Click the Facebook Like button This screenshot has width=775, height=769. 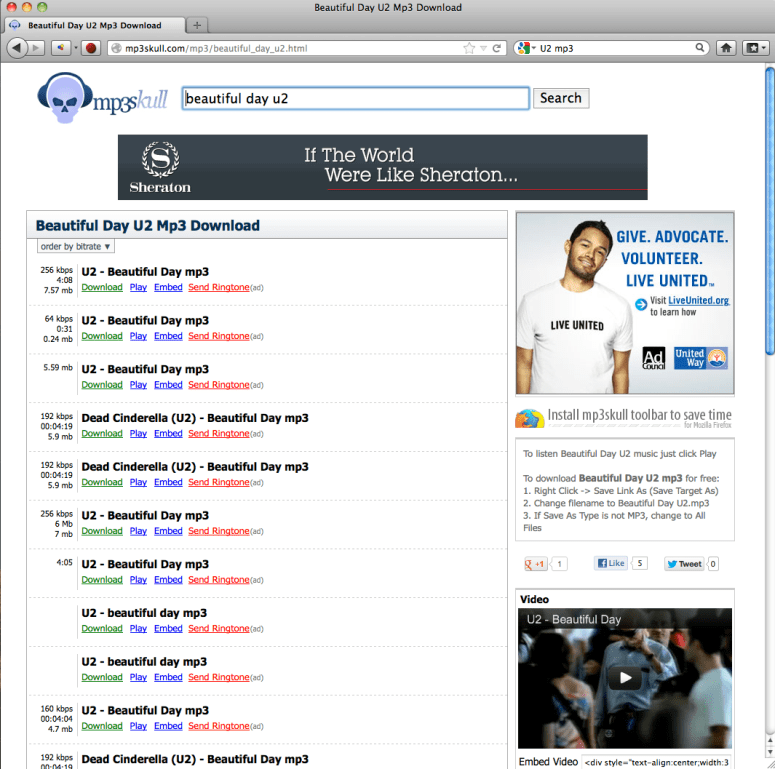[610, 563]
